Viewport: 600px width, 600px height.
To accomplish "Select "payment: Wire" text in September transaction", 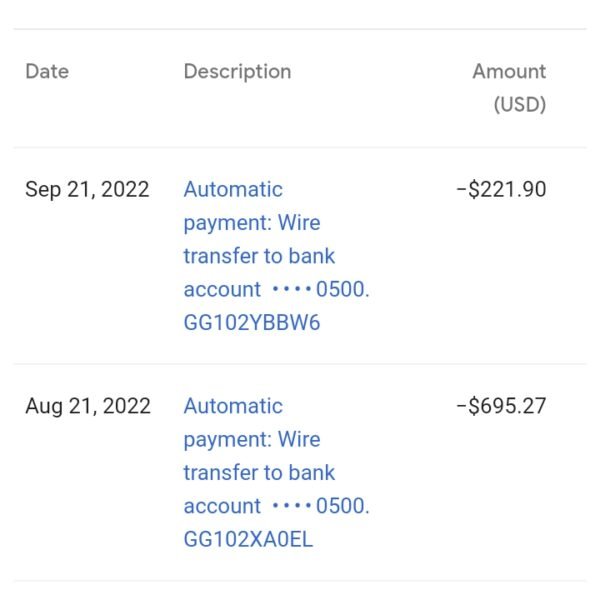I will (252, 223).
